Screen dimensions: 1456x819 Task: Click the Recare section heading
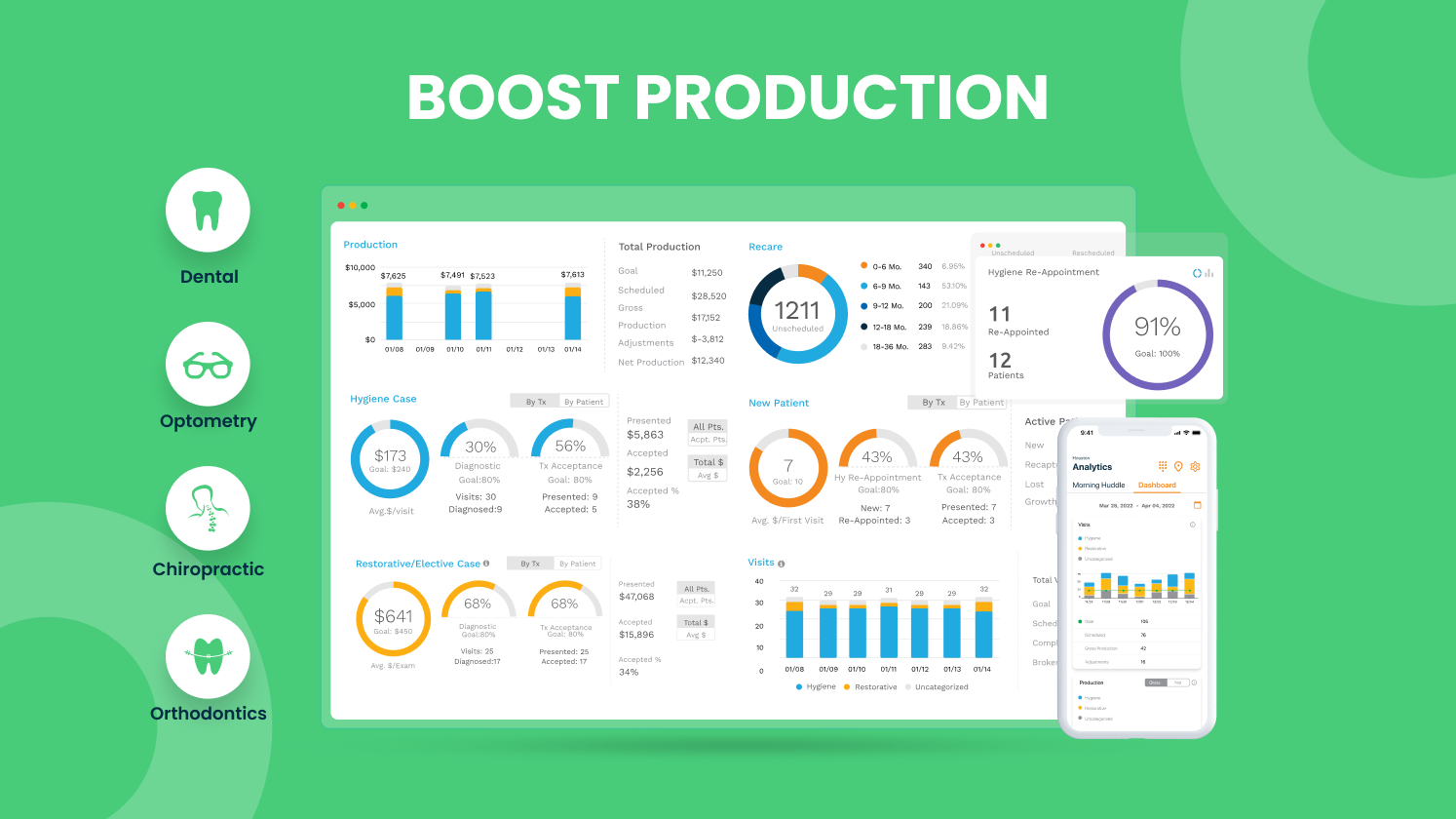click(x=765, y=247)
